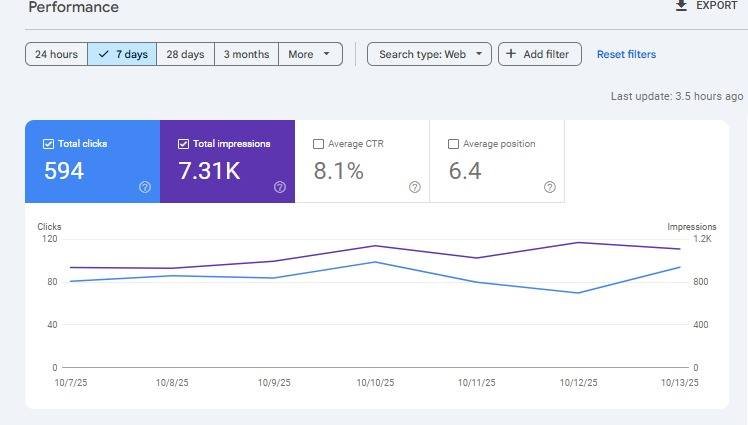This screenshot has height=425, width=748.
Task: Click the 10/12/25 point on impressions line
Action: [579, 242]
